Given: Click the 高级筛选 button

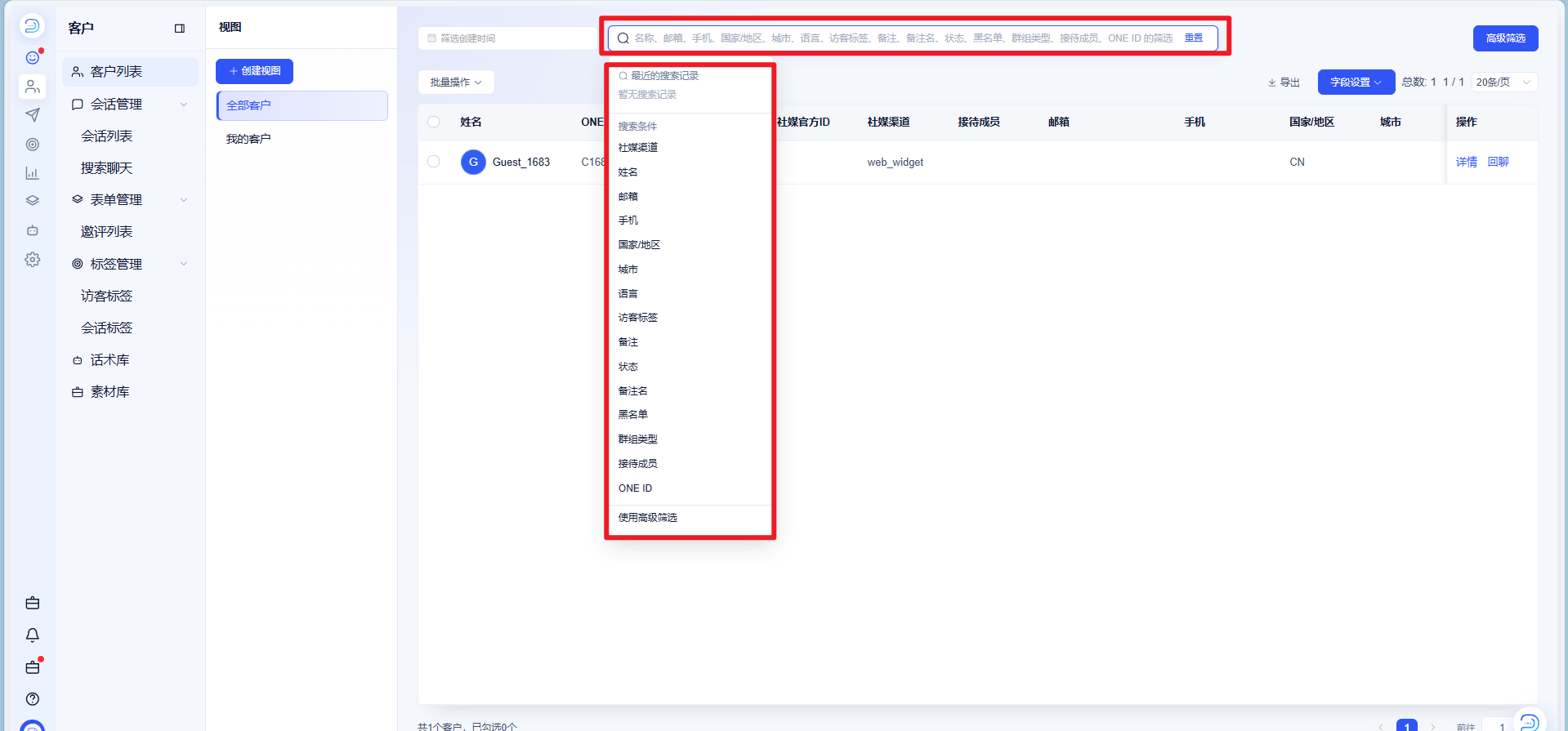Looking at the screenshot, I should click(1505, 38).
